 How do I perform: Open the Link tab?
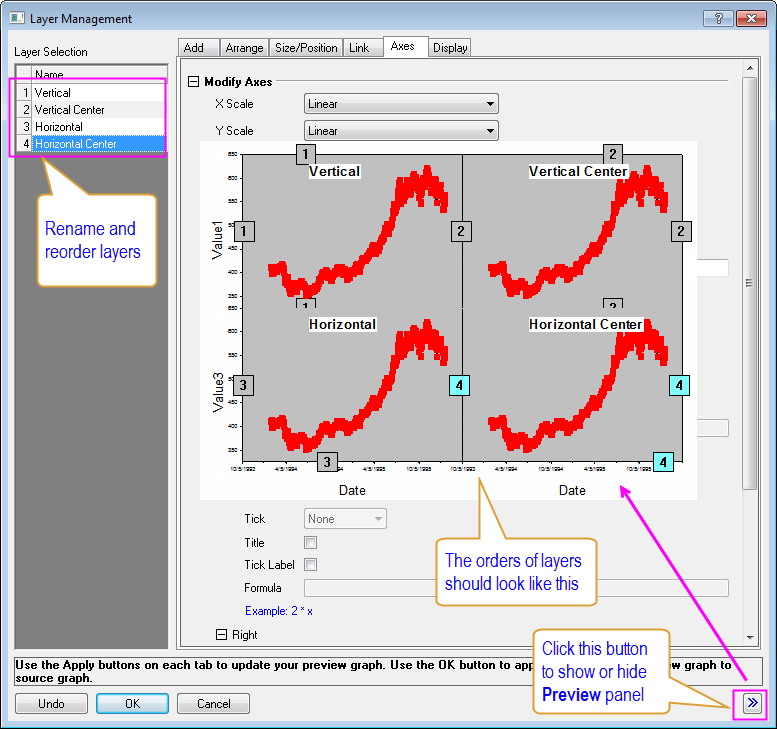(358, 48)
